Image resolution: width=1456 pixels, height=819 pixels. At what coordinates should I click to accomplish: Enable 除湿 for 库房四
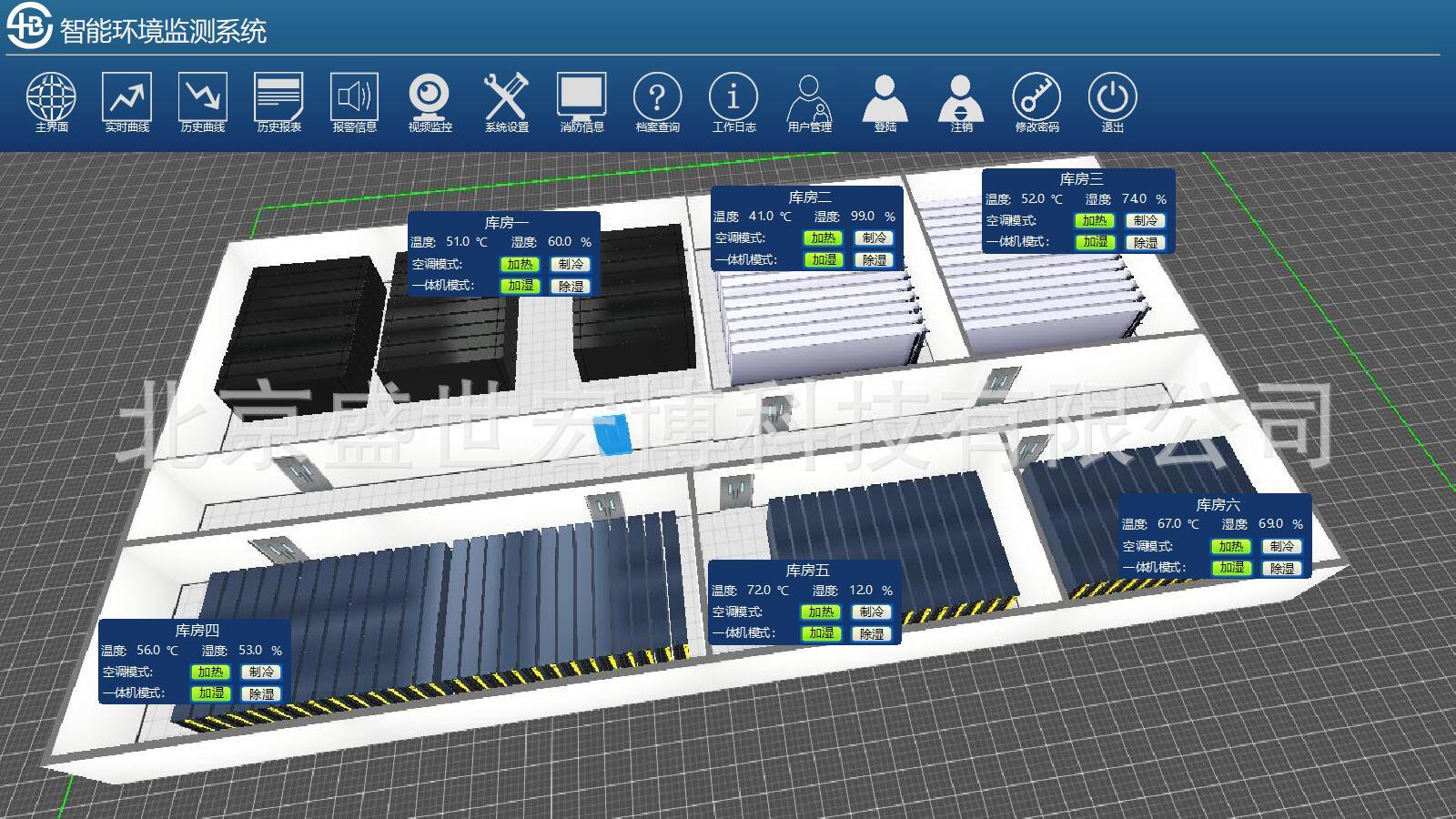point(262,693)
